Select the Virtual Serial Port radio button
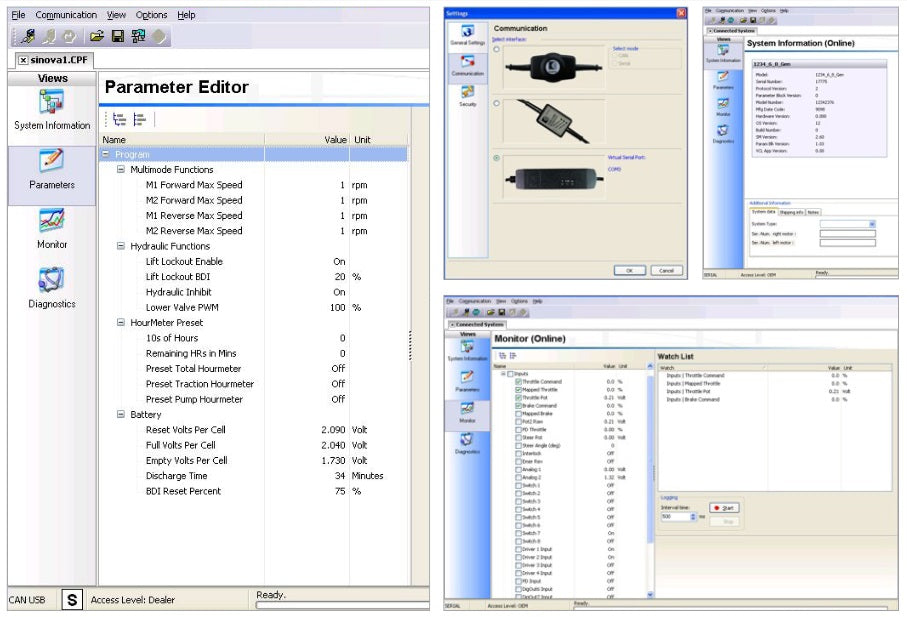 [x=495, y=158]
